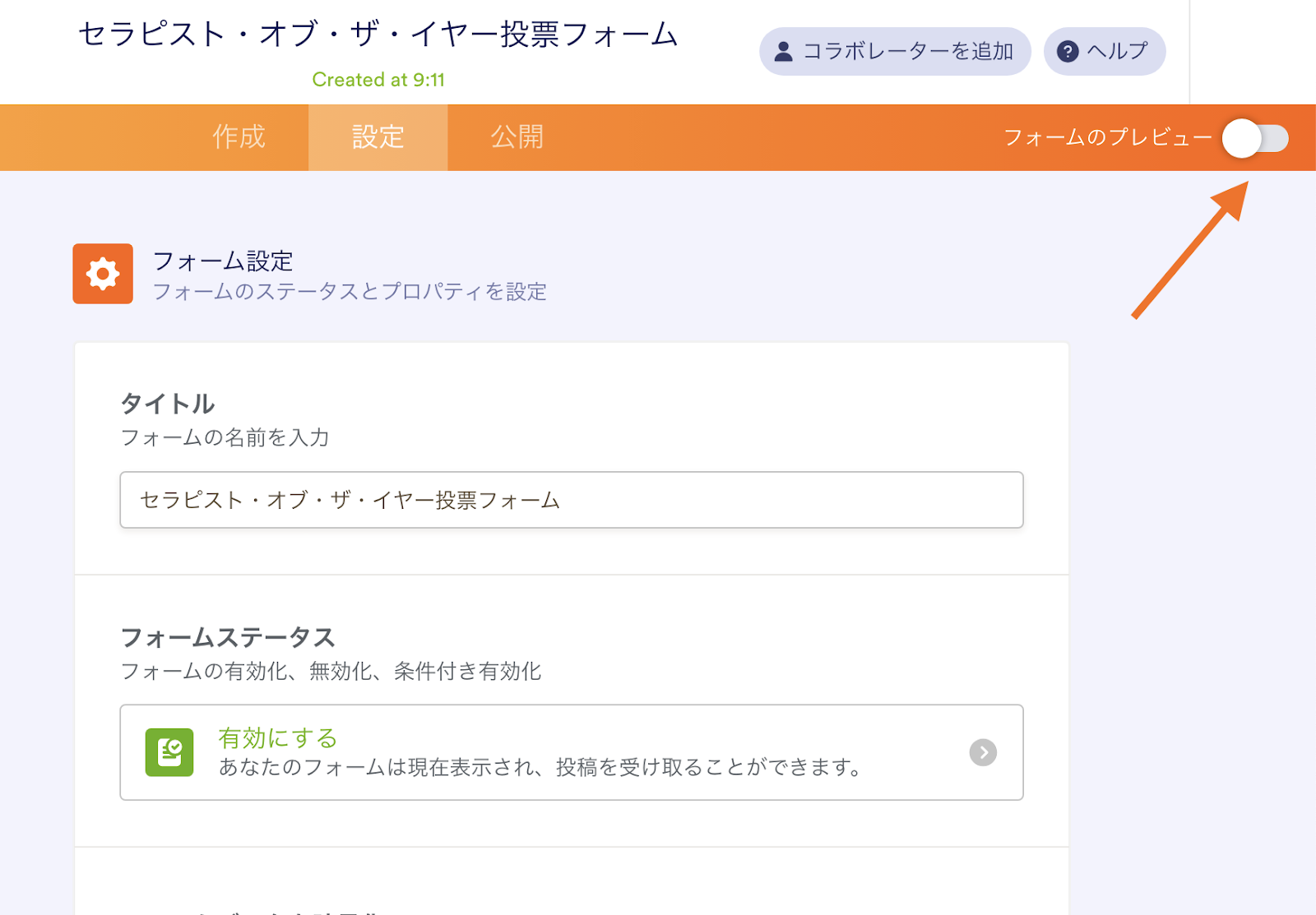
Task: Click the person icon in the collaborator button
Action: (x=783, y=52)
